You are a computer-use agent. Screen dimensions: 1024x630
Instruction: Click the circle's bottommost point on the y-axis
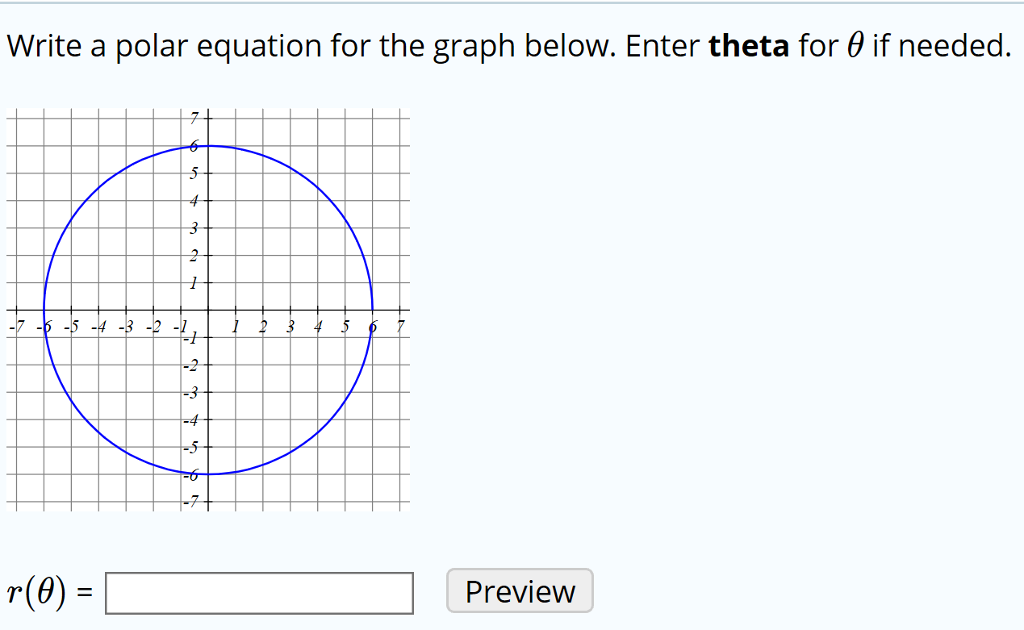(208, 474)
